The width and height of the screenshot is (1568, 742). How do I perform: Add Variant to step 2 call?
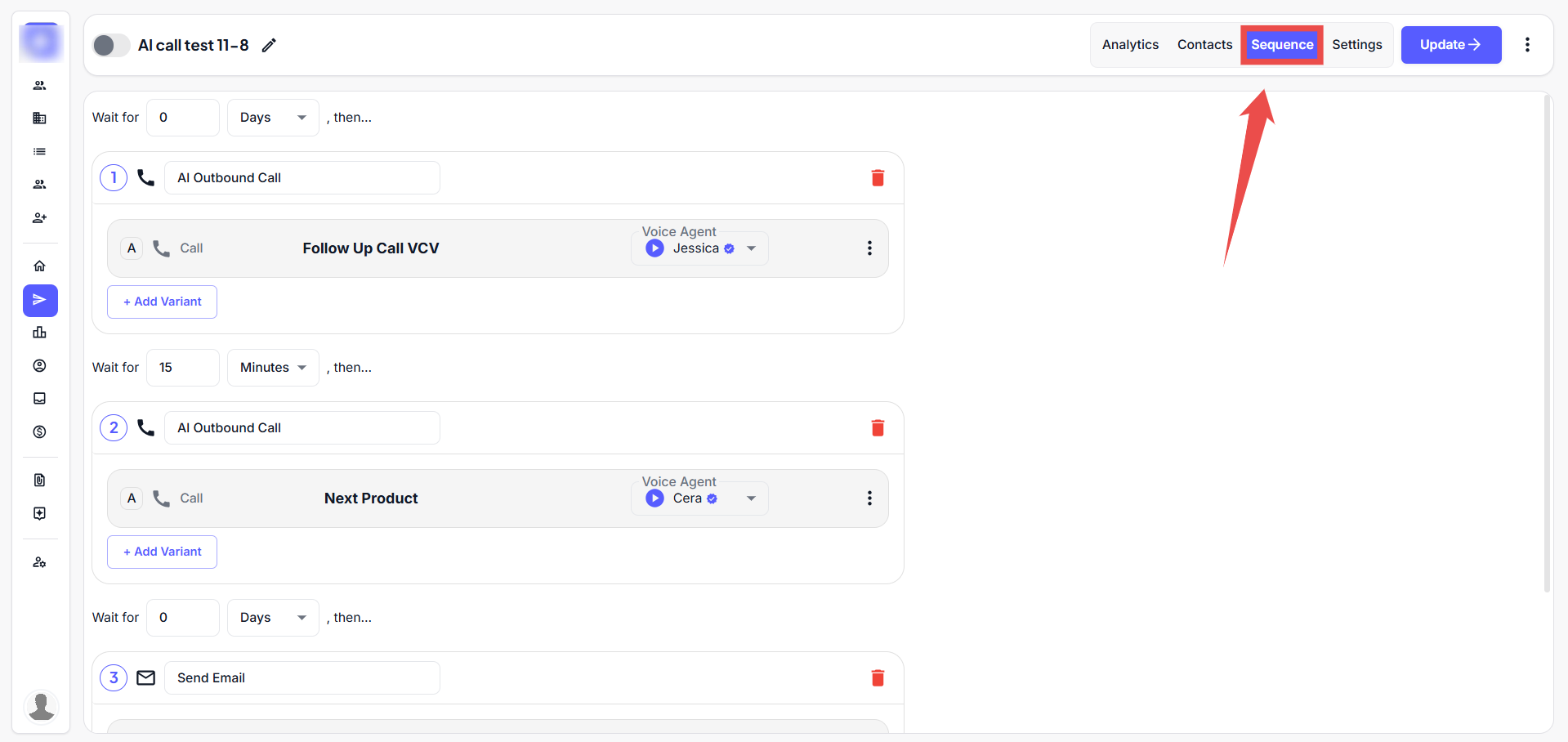[162, 552]
